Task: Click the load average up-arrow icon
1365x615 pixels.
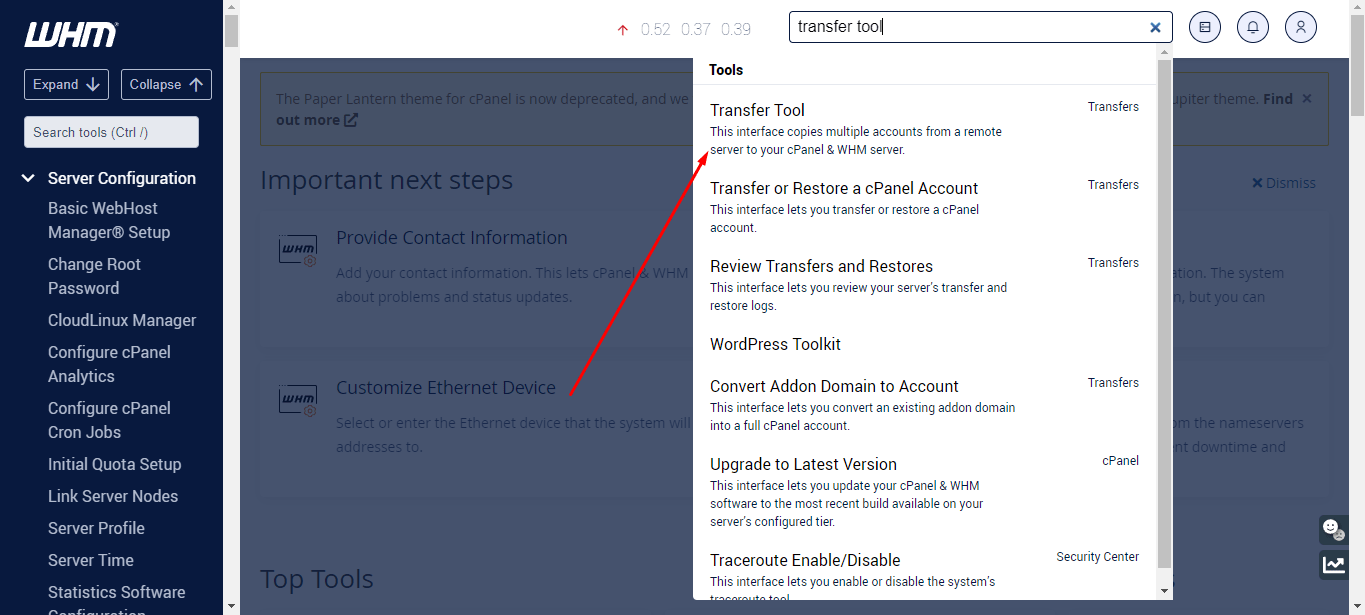Action: point(621,29)
